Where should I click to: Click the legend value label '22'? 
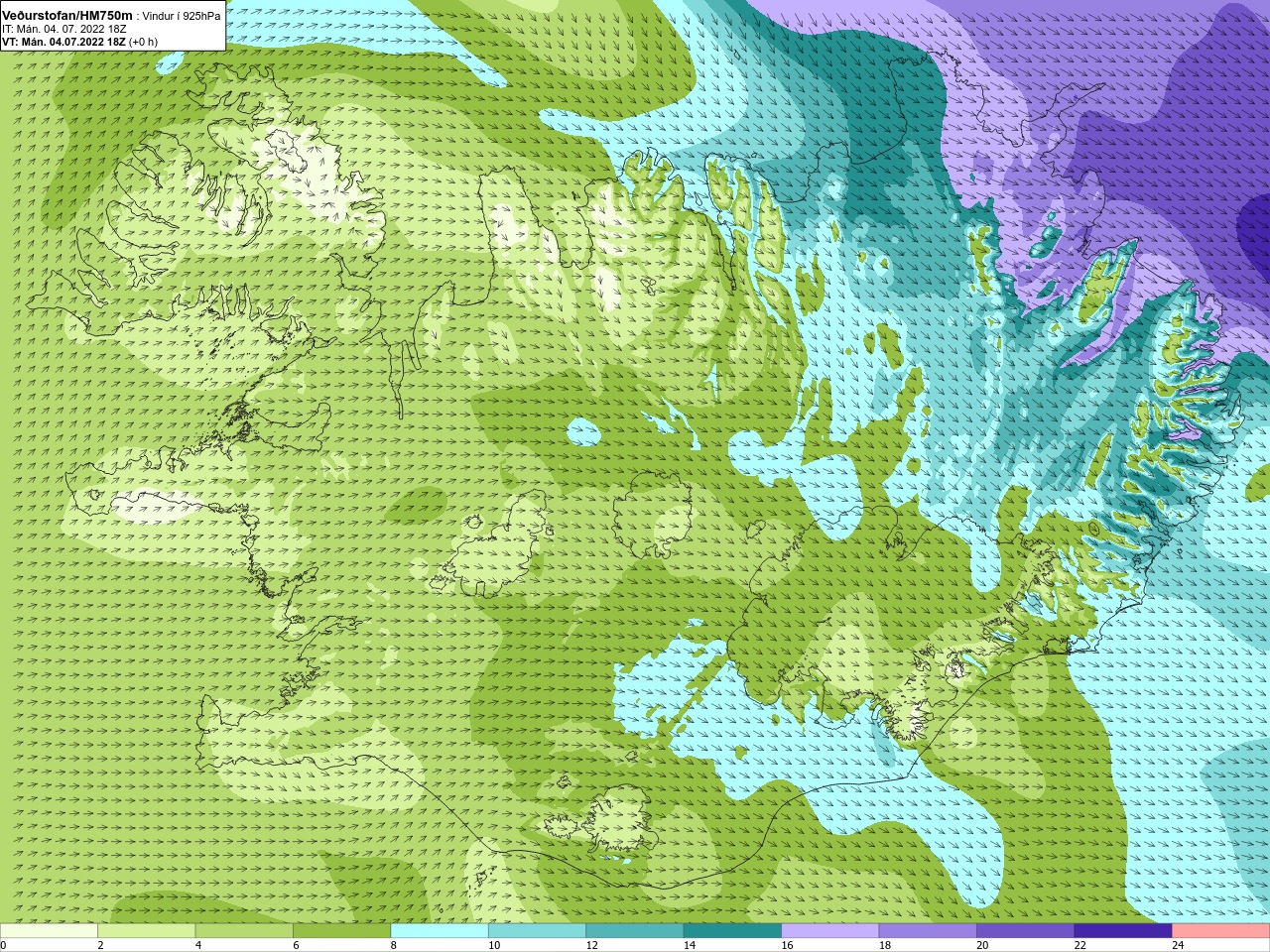tap(1080, 945)
